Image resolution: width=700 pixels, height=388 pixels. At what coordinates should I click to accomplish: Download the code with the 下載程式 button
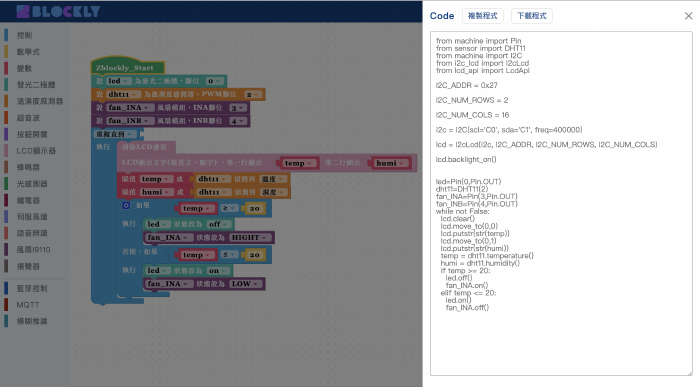[x=532, y=16]
